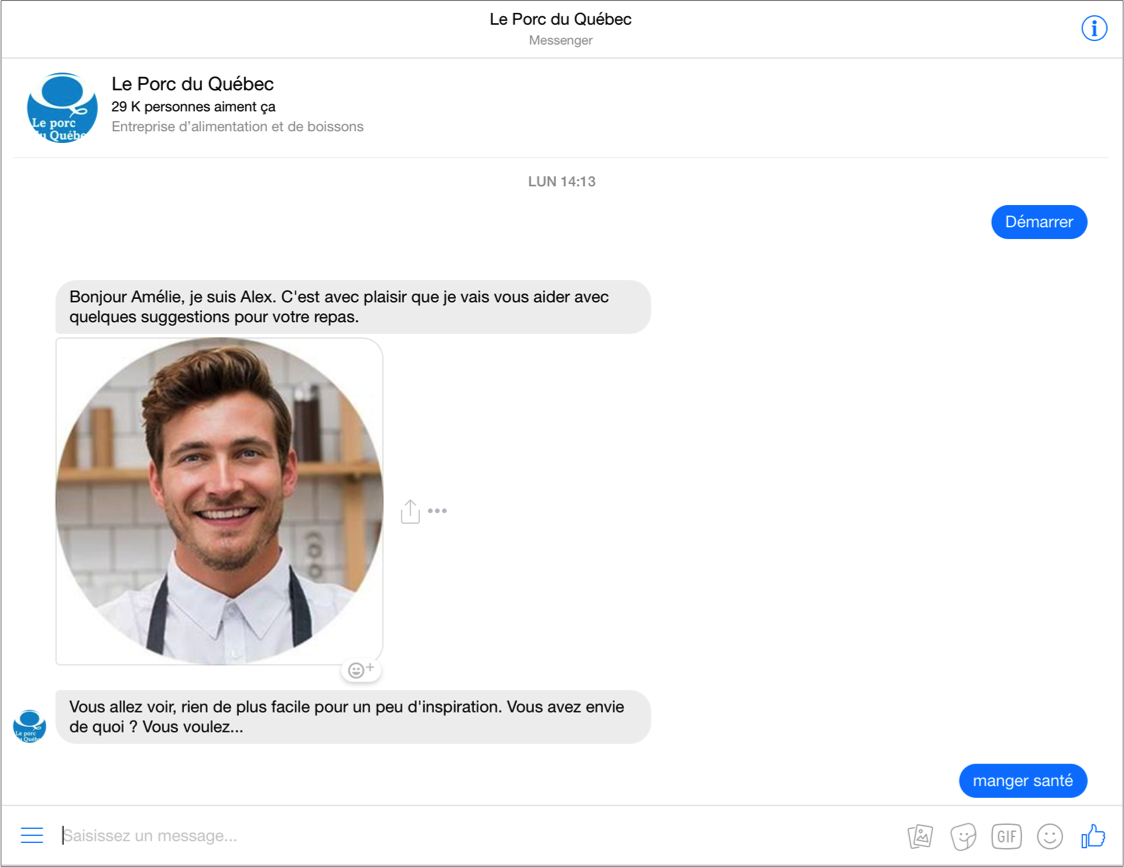Send a thumbs-up like
Image resolution: width=1124 pixels, height=867 pixels.
click(1093, 836)
